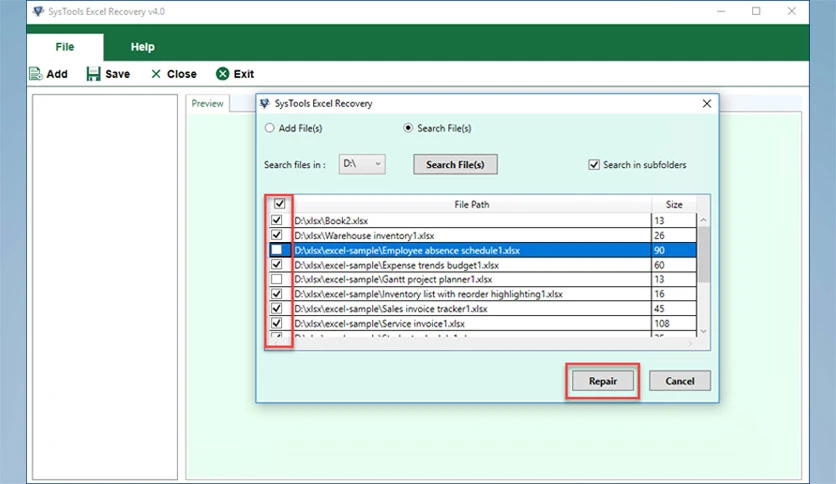Select row D:\xlsx\Book2.xlsx
Viewport: 836px width, 484px height.
[x=472, y=220]
